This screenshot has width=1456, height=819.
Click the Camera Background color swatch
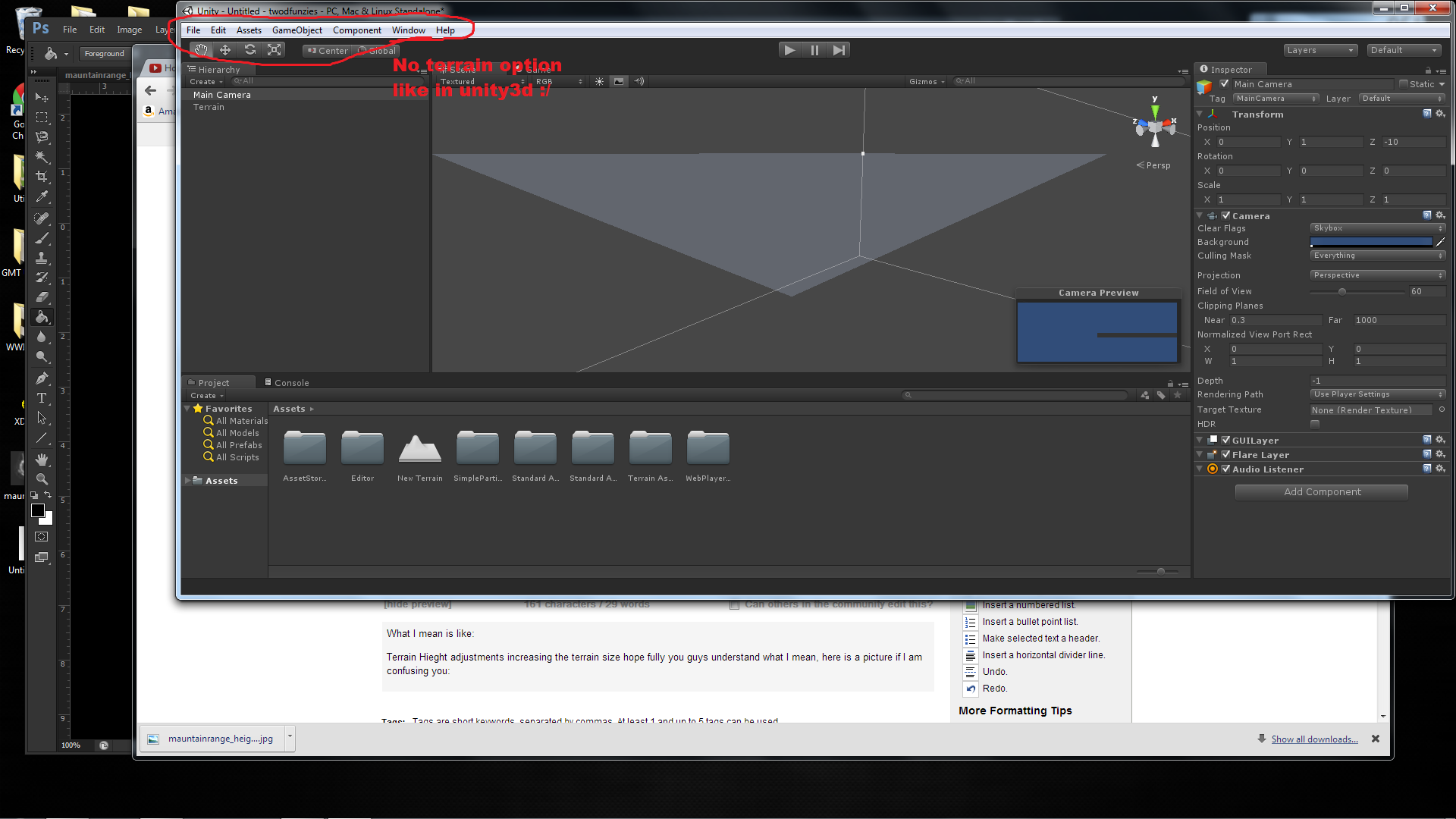(1371, 242)
